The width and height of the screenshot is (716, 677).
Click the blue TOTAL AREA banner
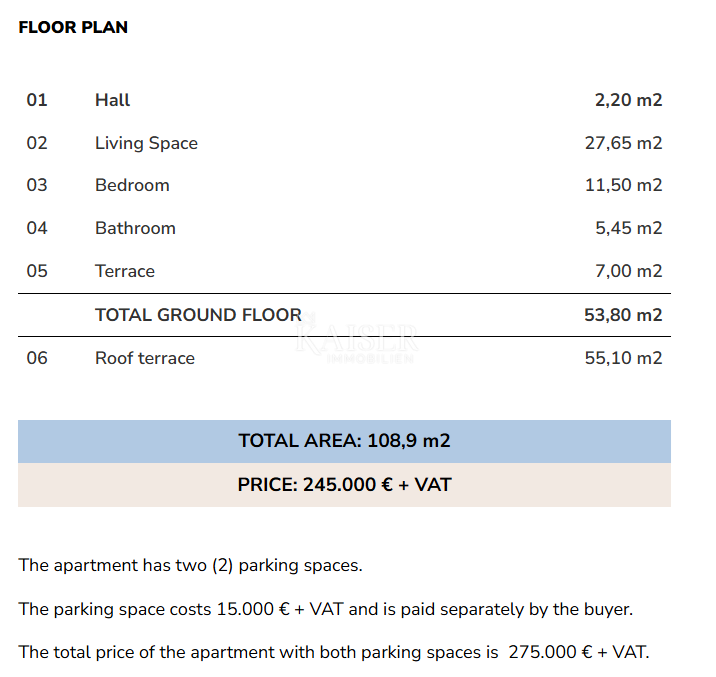[344, 441]
